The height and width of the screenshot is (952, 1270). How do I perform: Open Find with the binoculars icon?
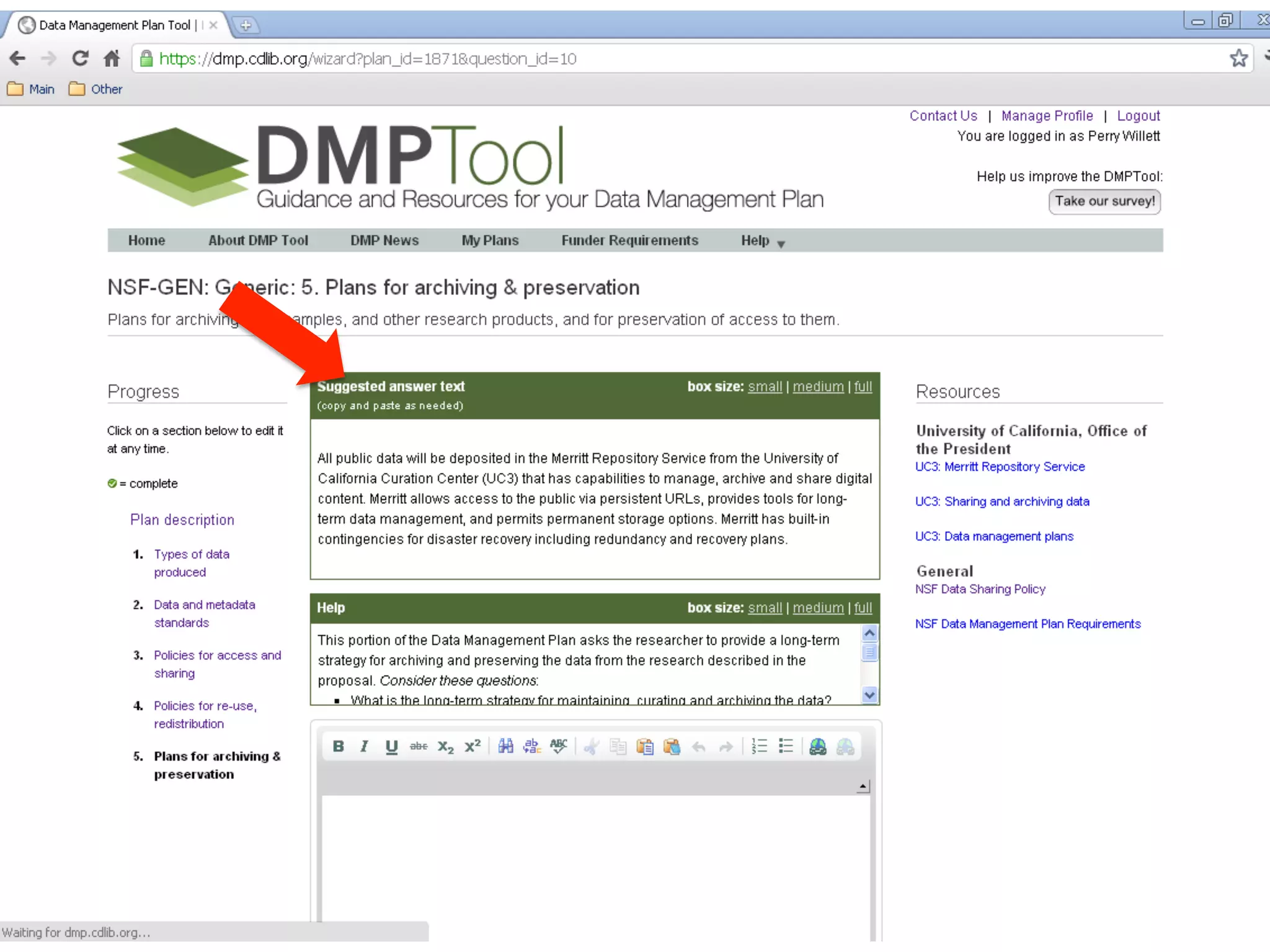505,746
